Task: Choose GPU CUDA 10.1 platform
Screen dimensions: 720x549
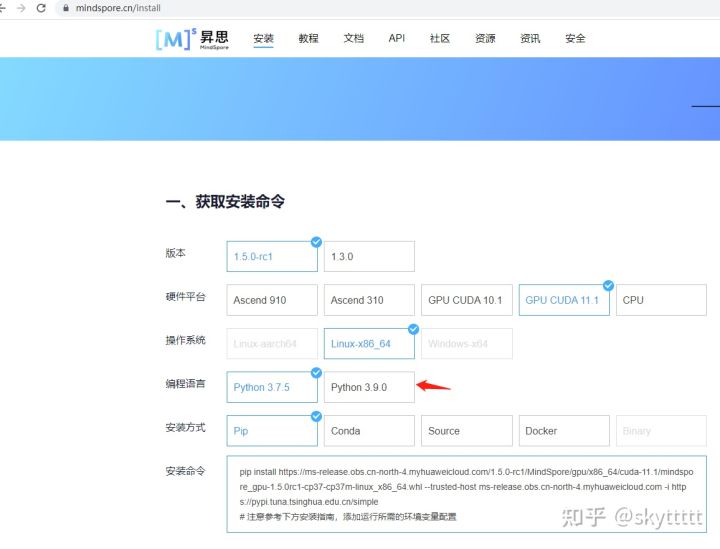Action: [x=467, y=300]
